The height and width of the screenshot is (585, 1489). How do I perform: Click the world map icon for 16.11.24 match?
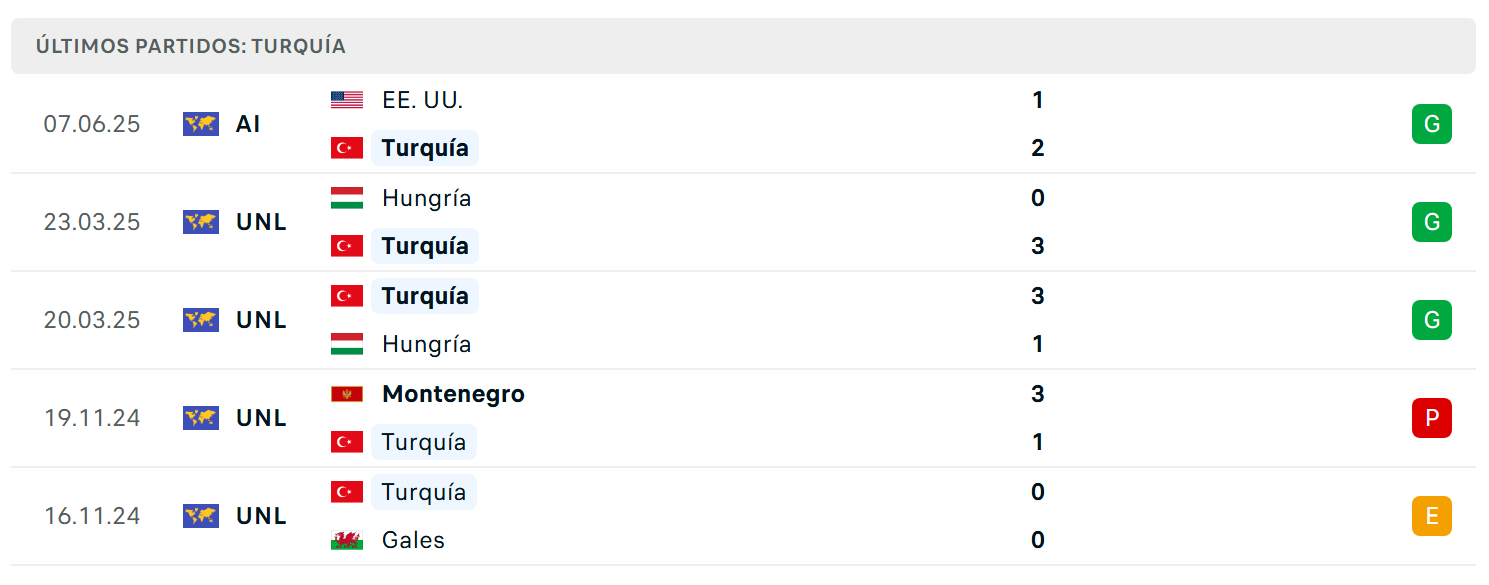[201, 516]
